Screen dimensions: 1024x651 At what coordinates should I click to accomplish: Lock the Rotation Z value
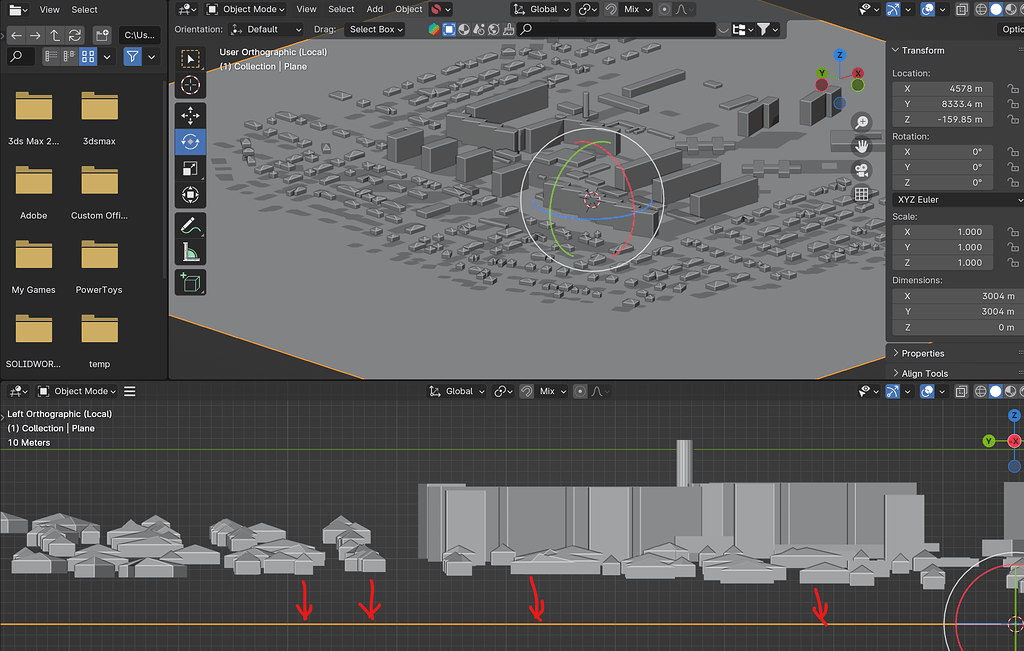pyautogui.click(x=1012, y=183)
